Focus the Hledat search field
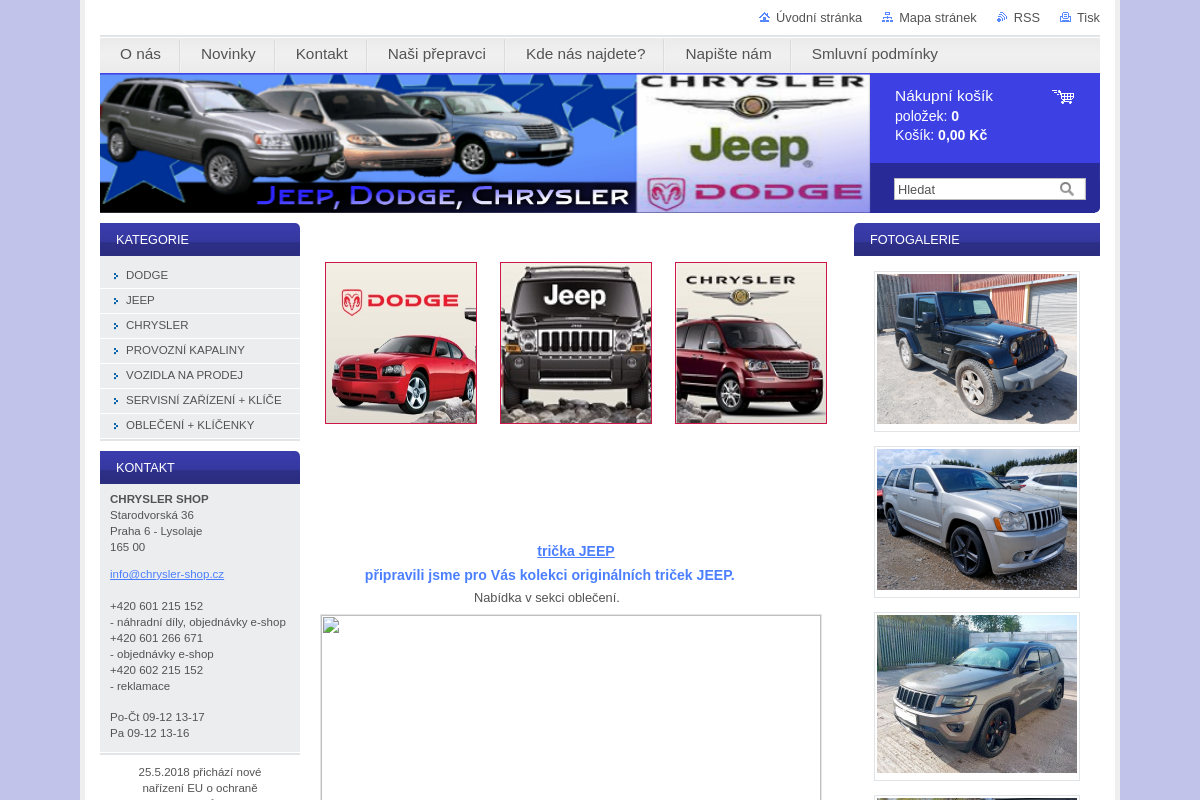Image resolution: width=1200 pixels, height=800 pixels. (x=976, y=189)
